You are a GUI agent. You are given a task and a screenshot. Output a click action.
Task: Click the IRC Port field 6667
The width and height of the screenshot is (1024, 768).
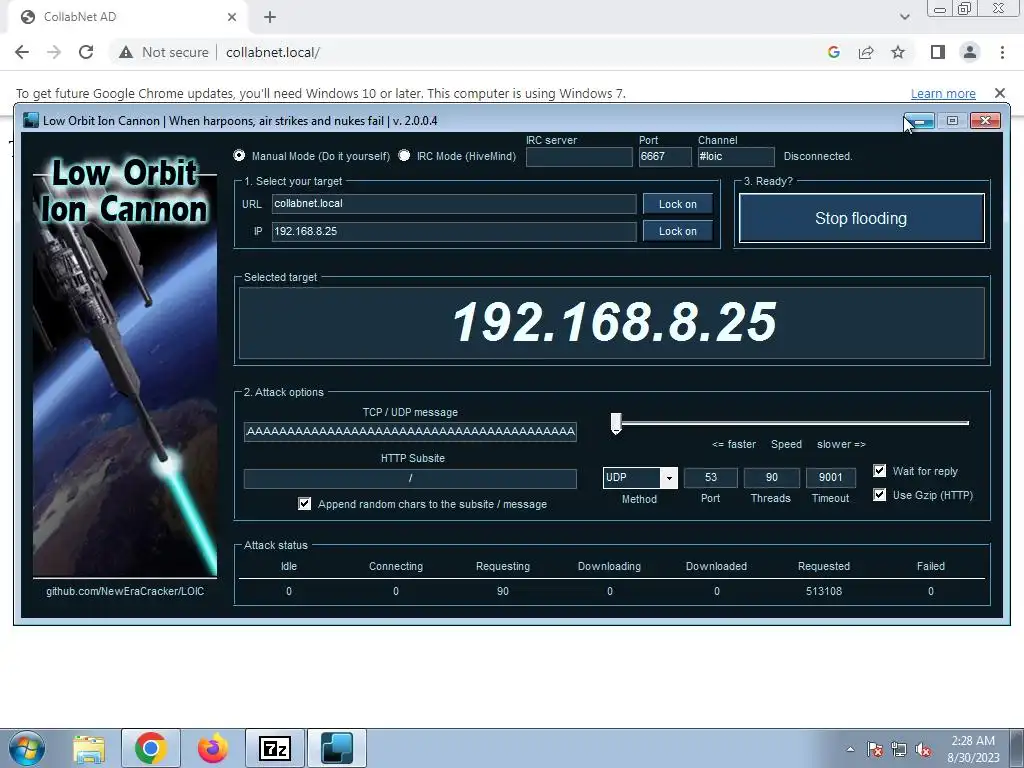coord(665,157)
